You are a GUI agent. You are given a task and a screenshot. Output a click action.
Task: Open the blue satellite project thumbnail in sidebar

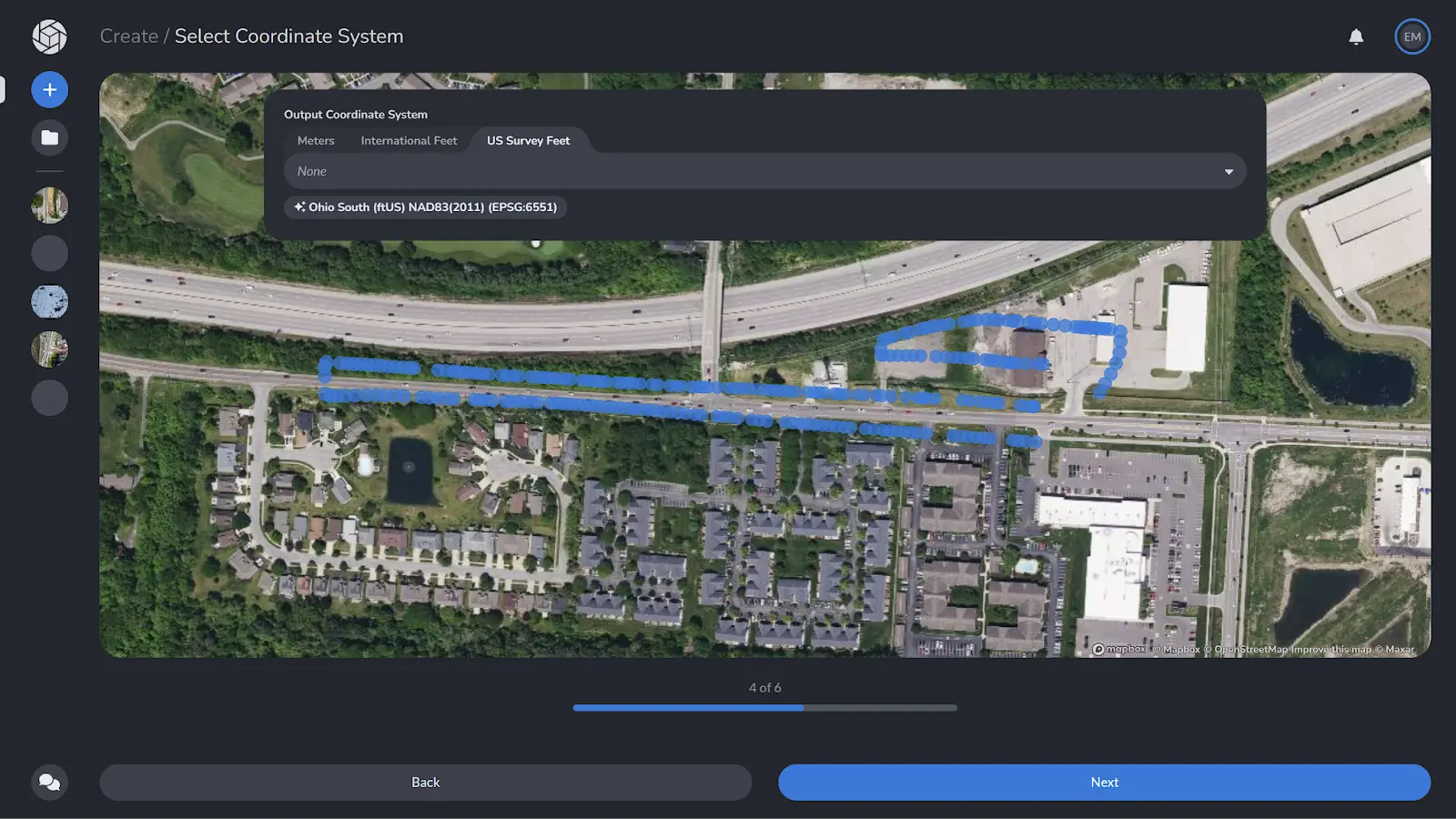tap(50, 301)
